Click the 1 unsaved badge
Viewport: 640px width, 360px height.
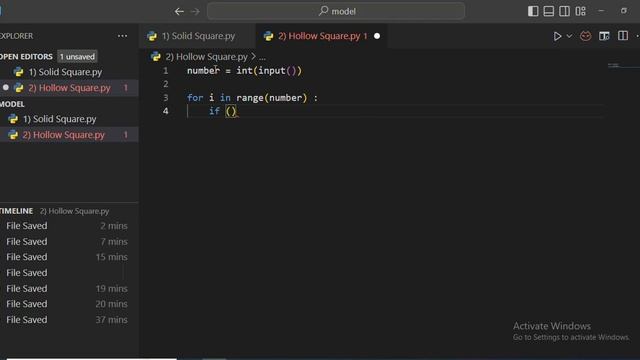pos(77,56)
